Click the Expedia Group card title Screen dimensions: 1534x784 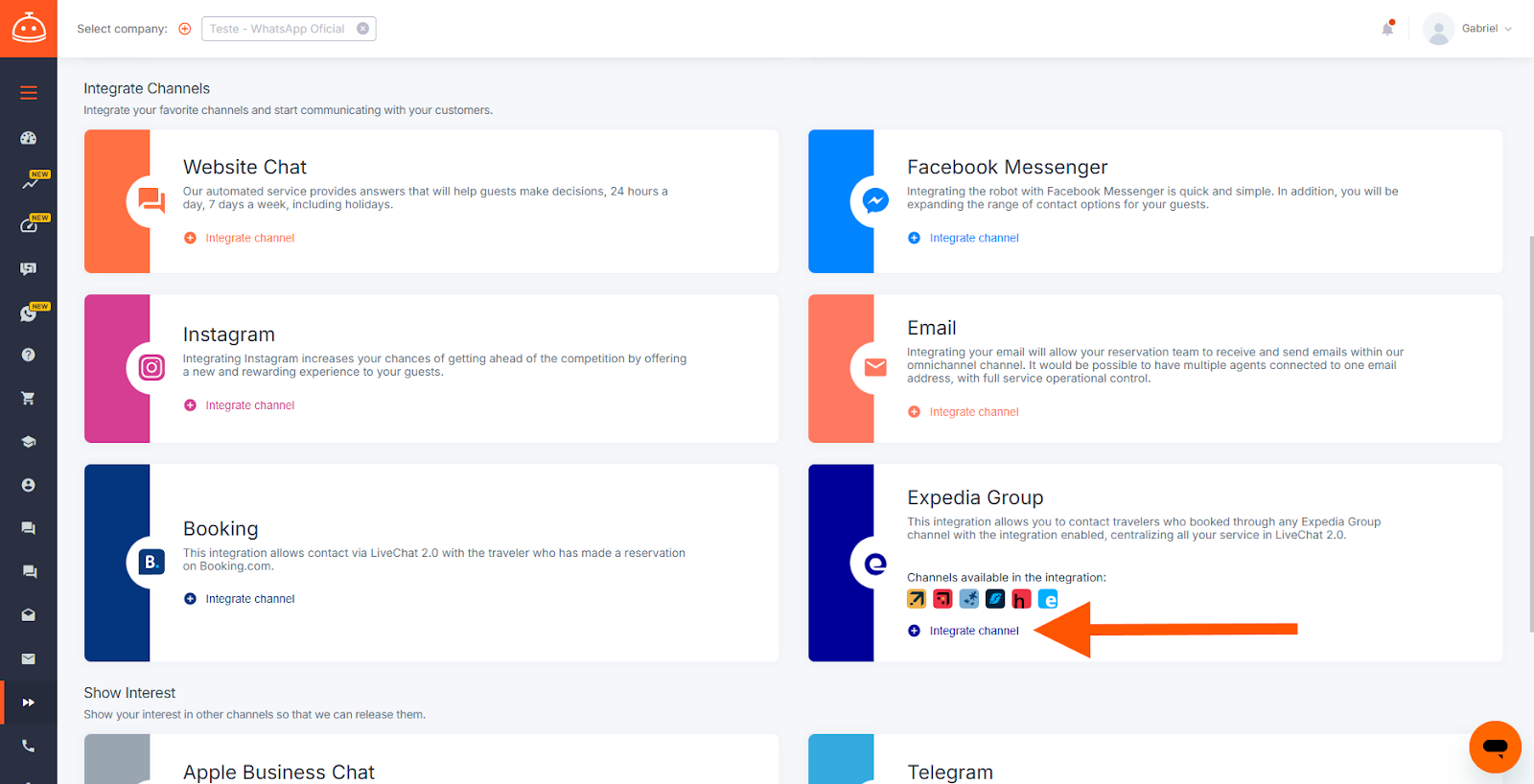975,497
